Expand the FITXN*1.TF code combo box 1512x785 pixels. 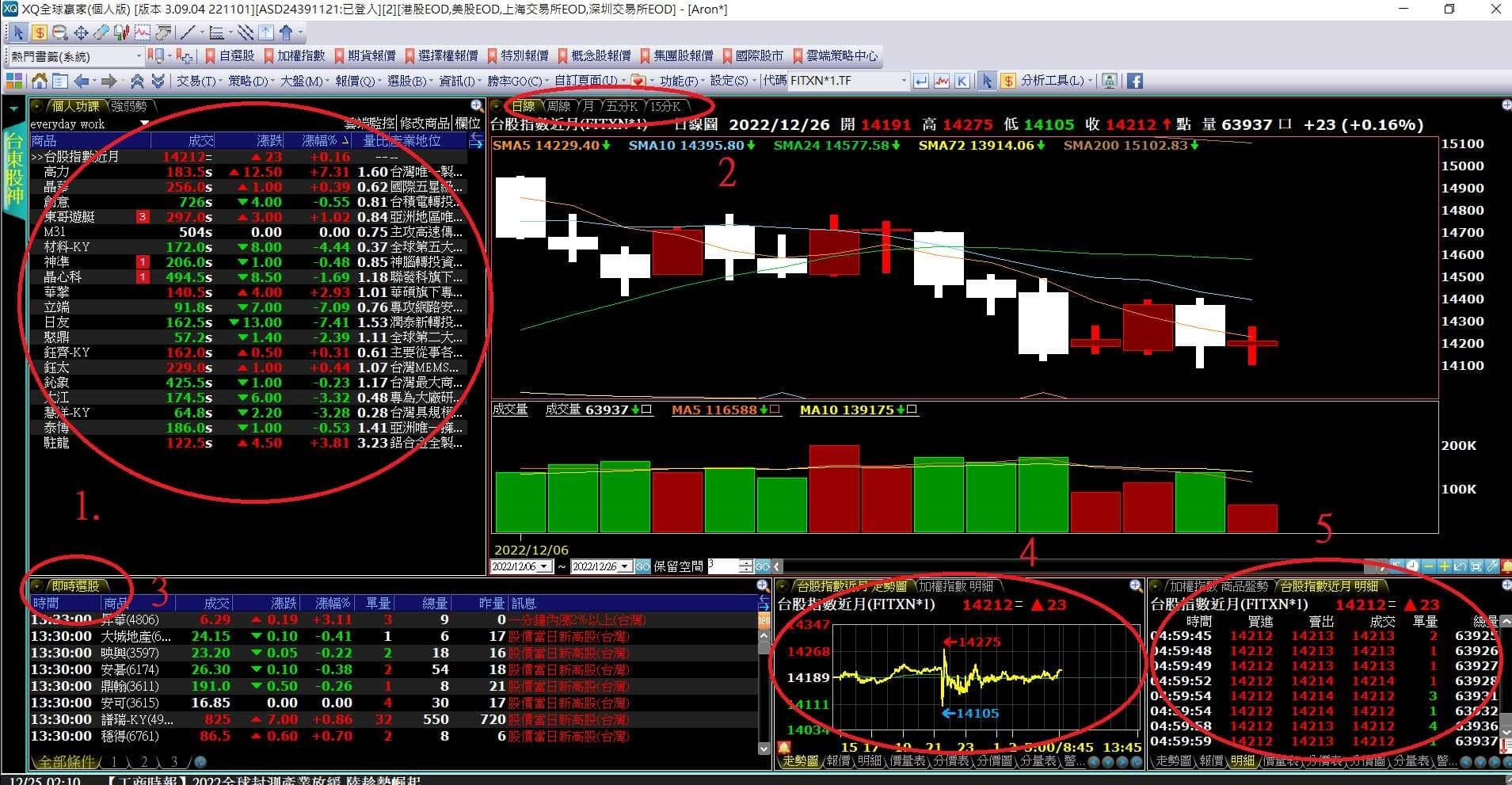(903, 81)
